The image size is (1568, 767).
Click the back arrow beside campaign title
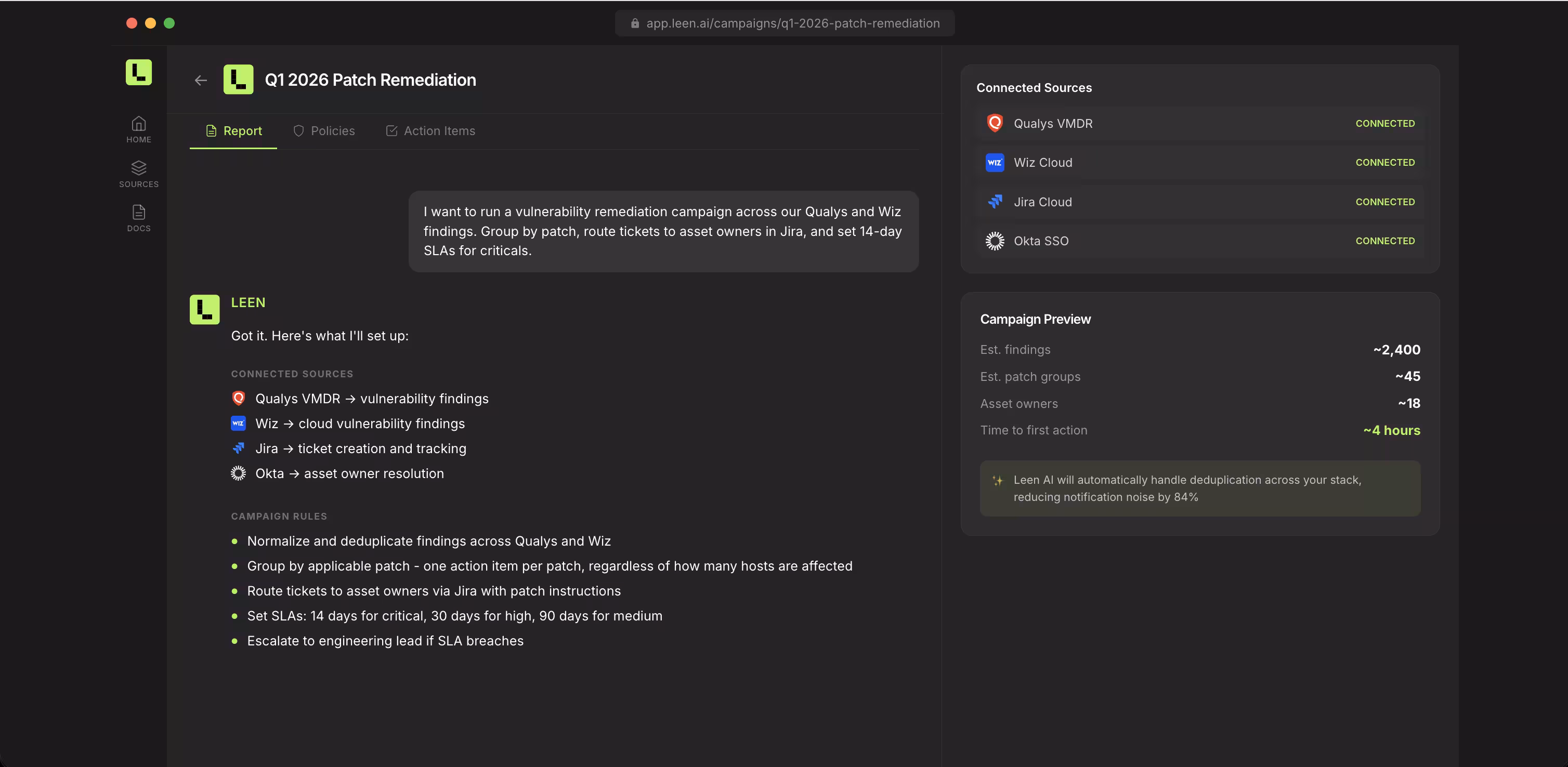coord(201,81)
